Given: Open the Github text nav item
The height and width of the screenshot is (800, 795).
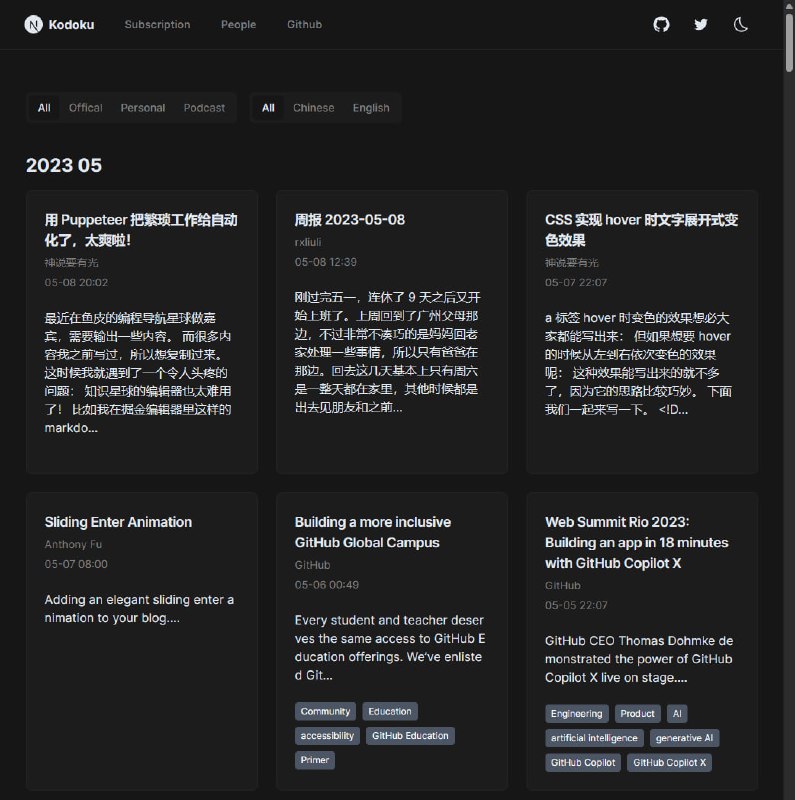Looking at the screenshot, I should (x=304, y=24).
